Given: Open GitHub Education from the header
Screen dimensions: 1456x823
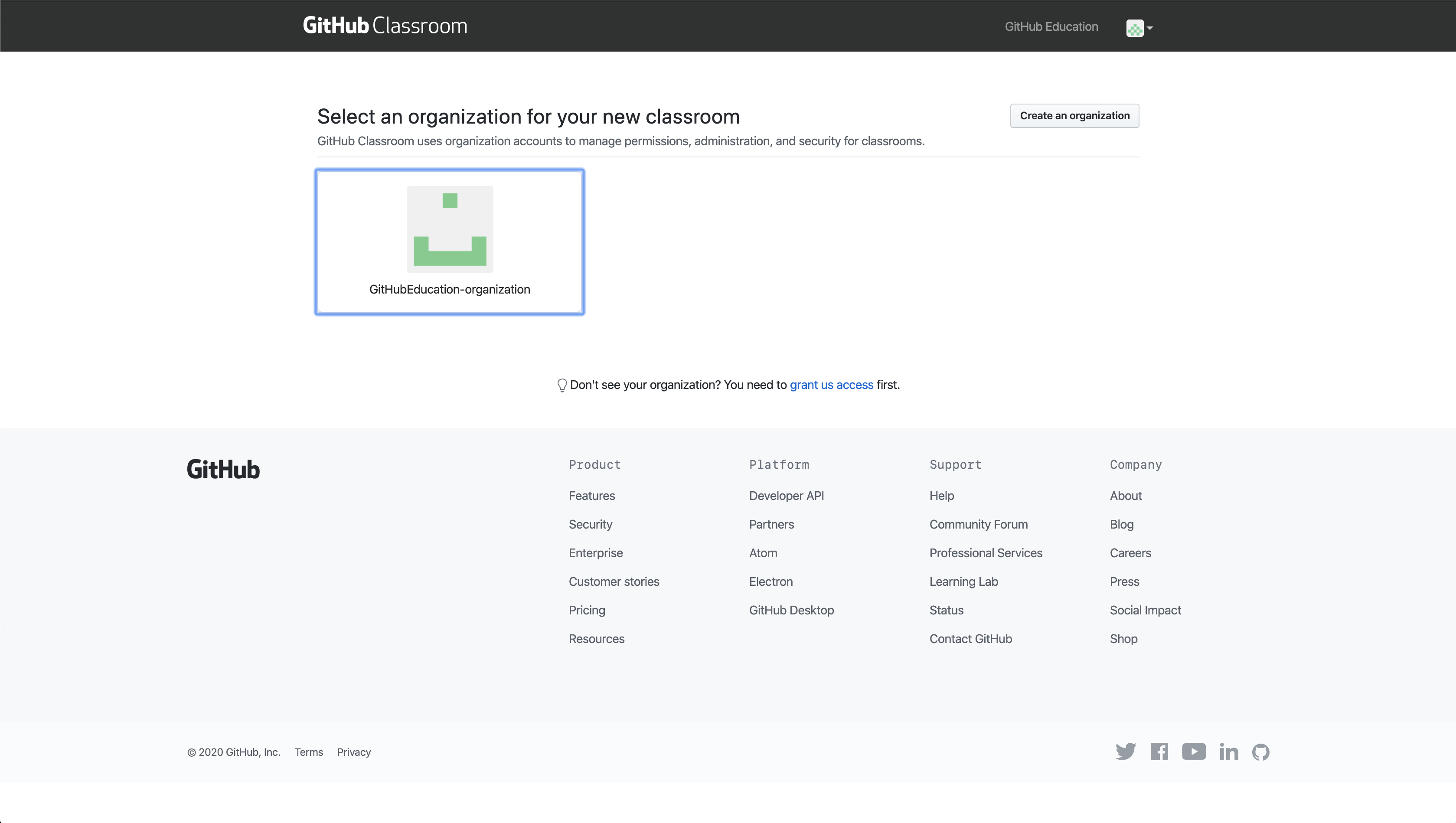Looking at the screenshot, I should pos(1051,26).
